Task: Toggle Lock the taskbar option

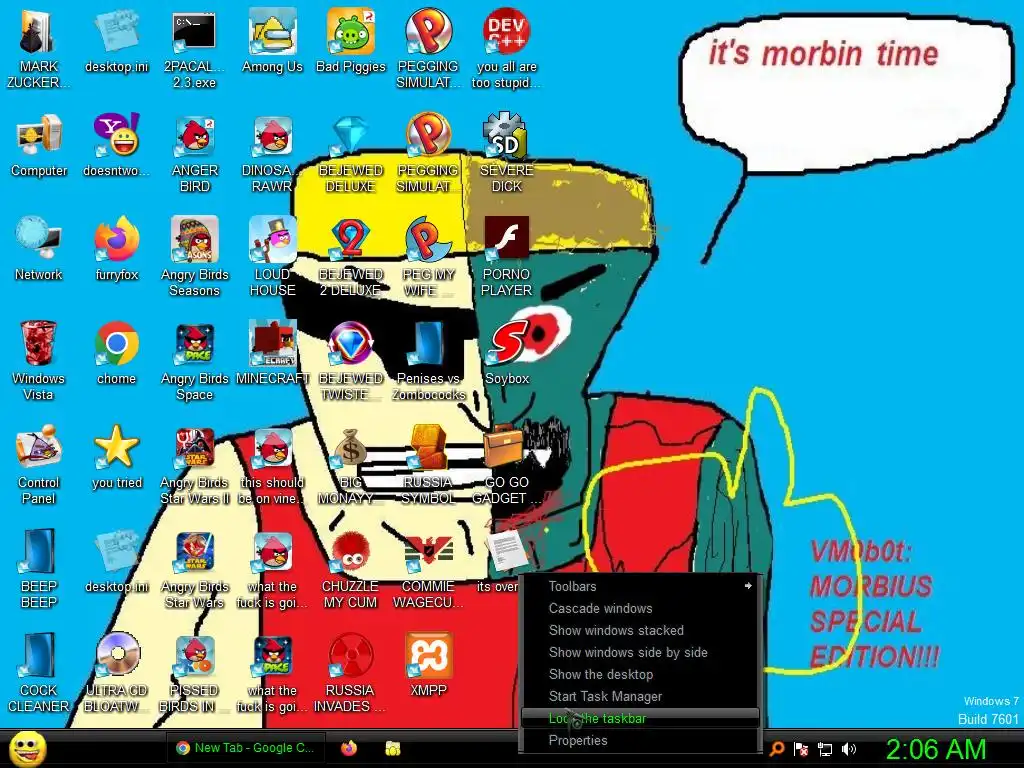Action: point(640,718)
